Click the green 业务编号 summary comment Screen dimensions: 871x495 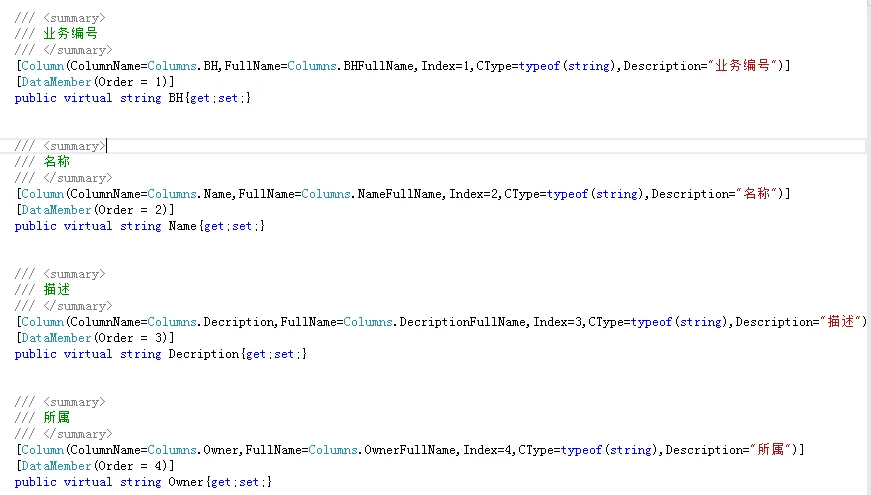coord(71,34)
